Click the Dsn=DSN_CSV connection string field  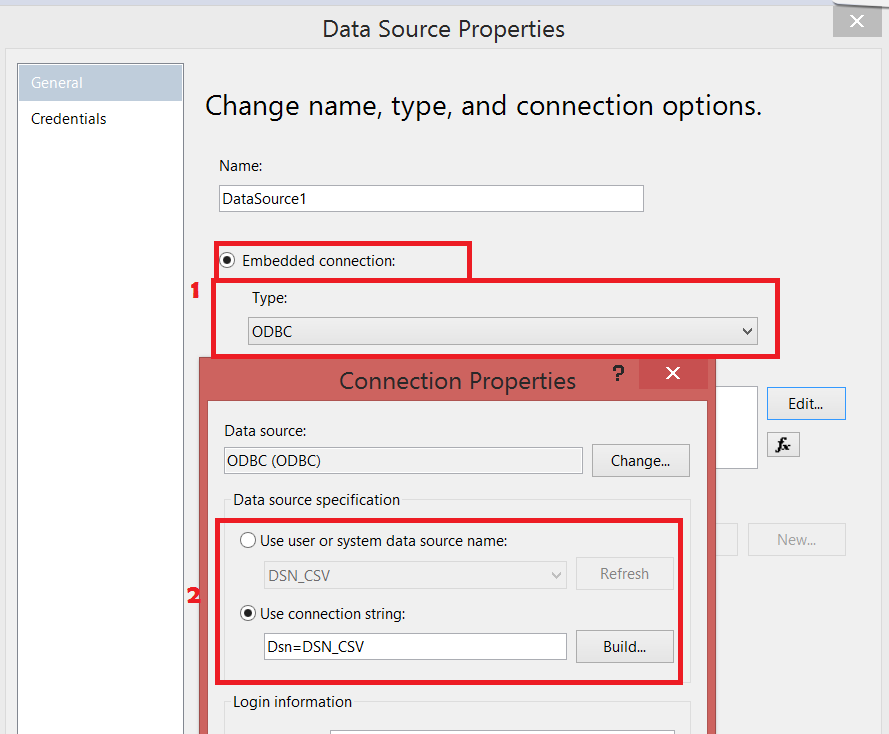[415, 647]
